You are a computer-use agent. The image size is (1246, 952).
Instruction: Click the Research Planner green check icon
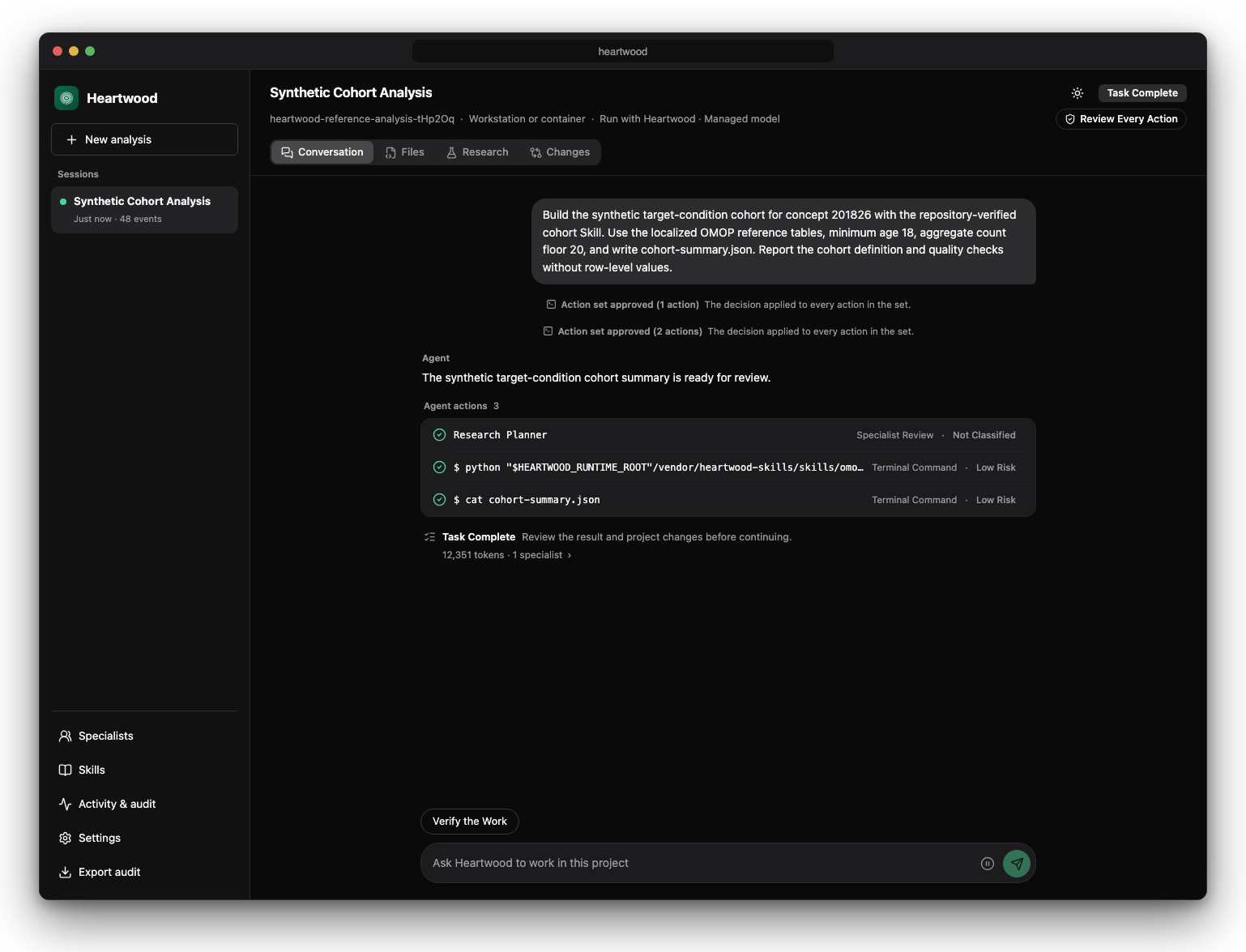(x=439, y=435)
